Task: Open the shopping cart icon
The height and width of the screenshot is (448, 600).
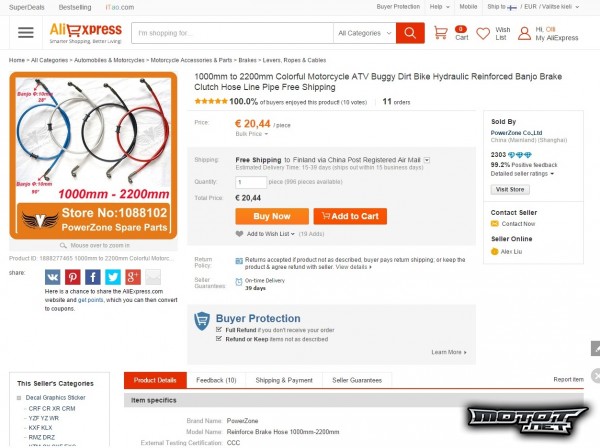Action: (x=441, y=33)
